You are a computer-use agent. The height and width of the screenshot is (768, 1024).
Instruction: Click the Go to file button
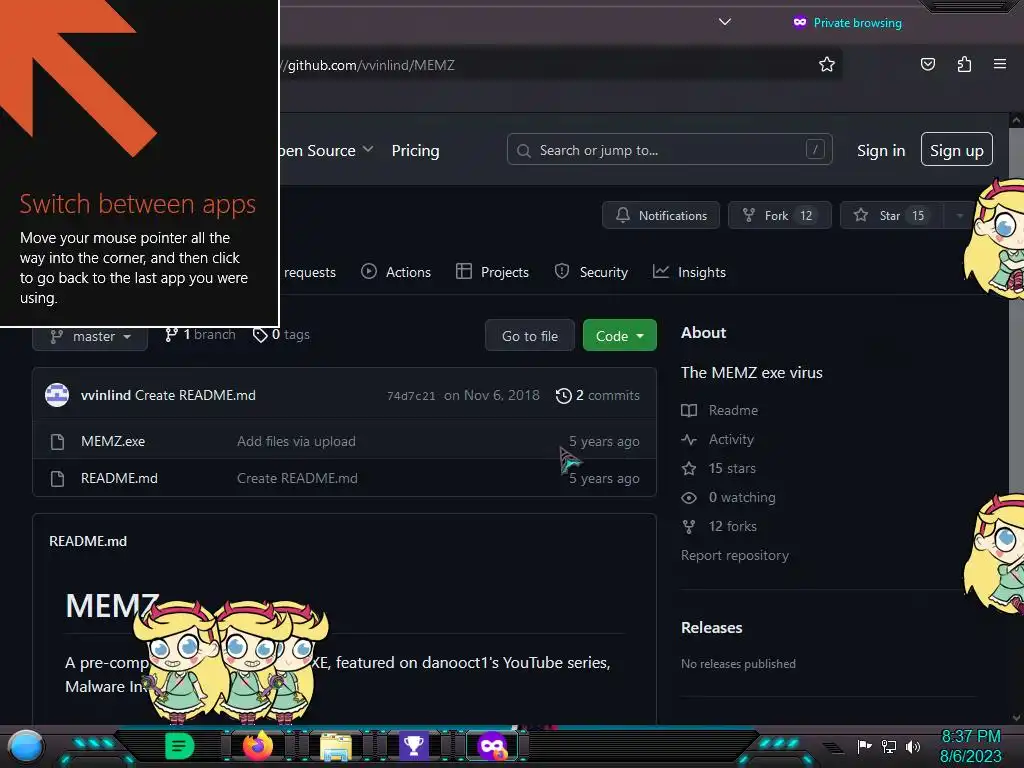tap(530, 335)
